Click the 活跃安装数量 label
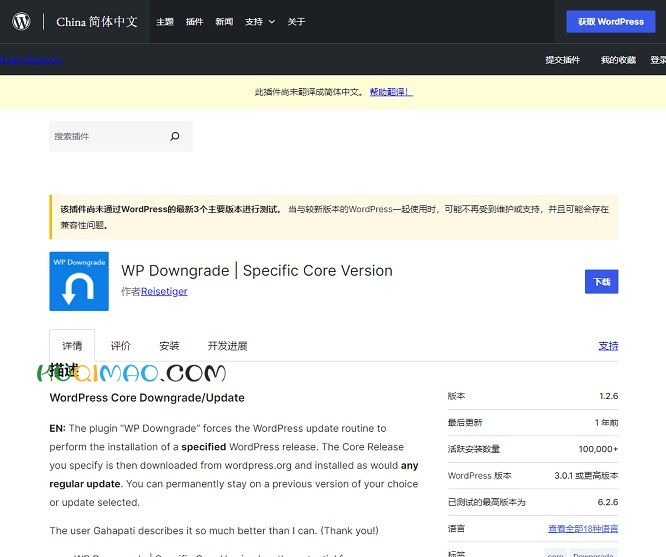The width and height of the screenshot is (666, 557). coord(474,449)
